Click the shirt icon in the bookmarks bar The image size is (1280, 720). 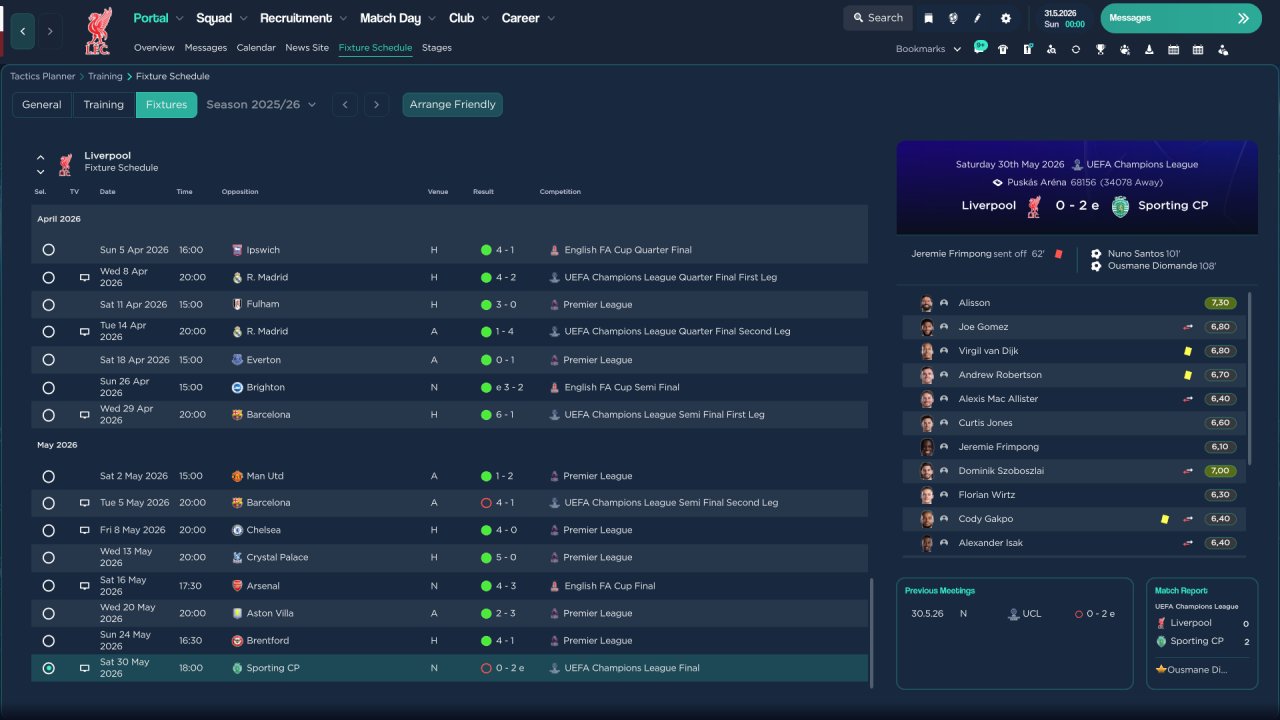[x=1003, y=49]
